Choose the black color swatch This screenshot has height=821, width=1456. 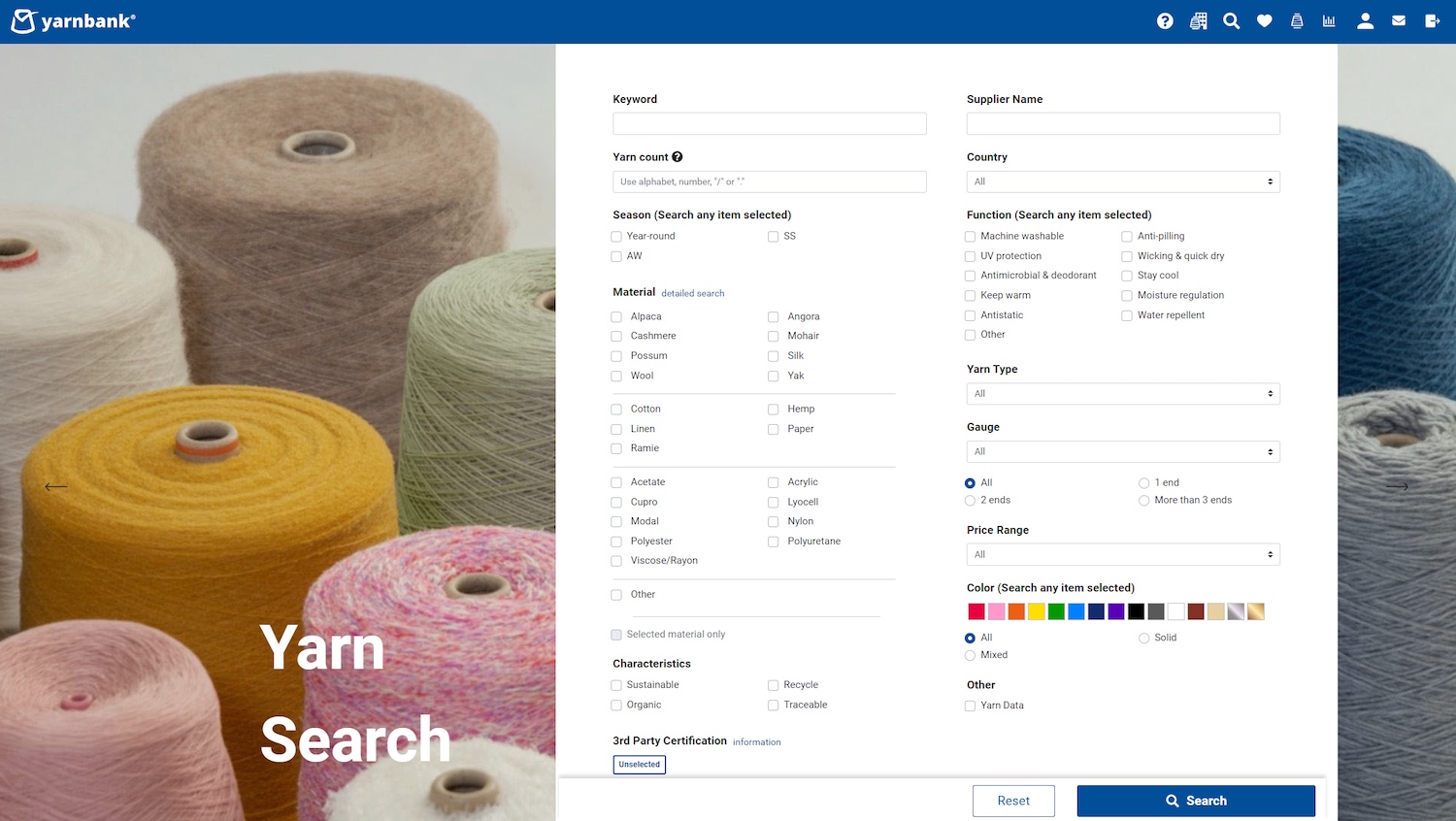point(1136,611)
